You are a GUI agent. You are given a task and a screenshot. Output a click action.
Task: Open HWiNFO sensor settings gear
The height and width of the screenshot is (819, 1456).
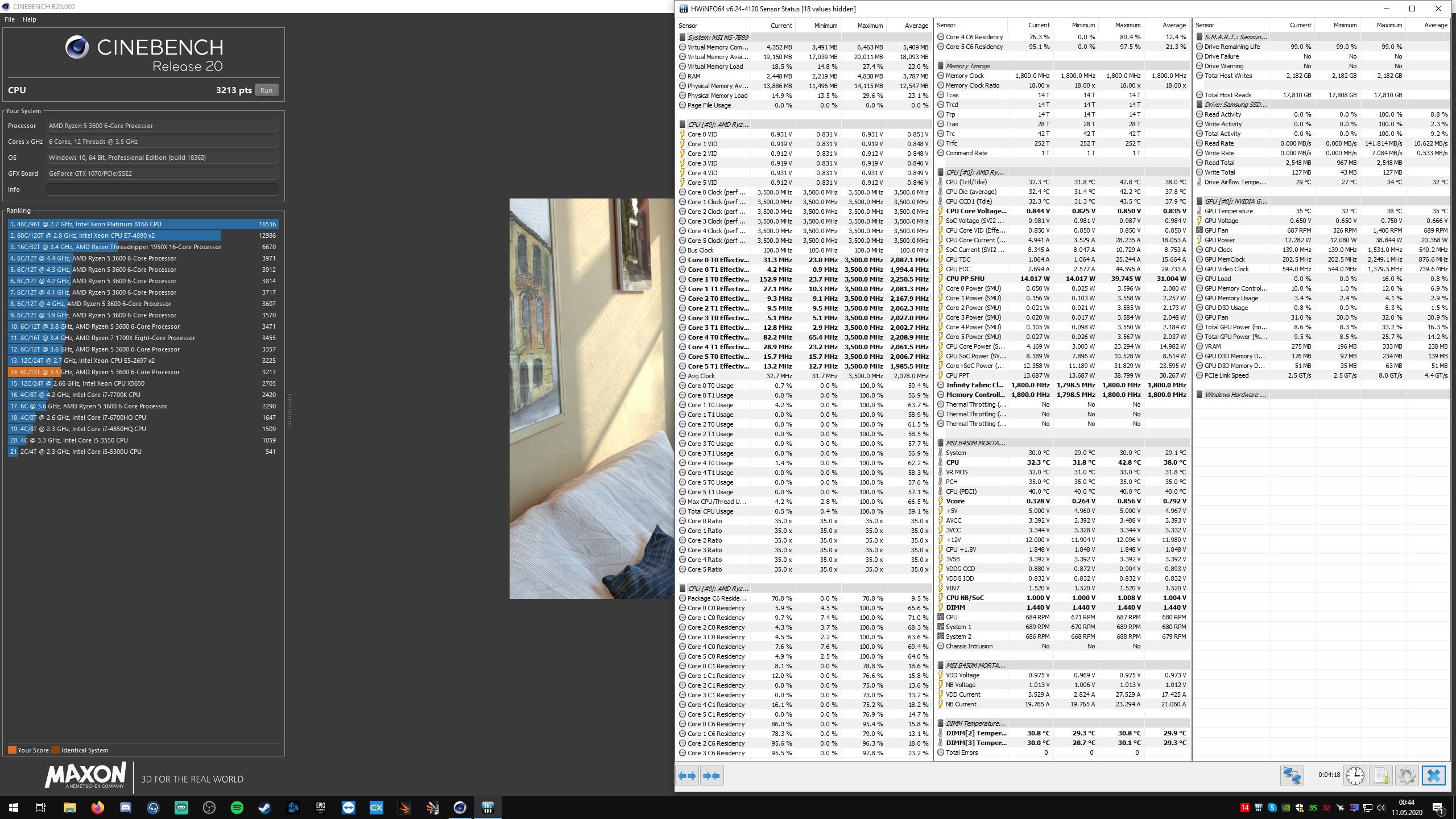[1407, 776]
